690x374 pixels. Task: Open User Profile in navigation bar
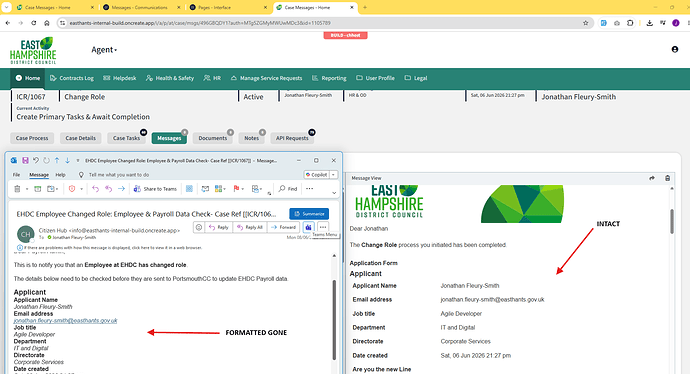[x=375, y=78]
